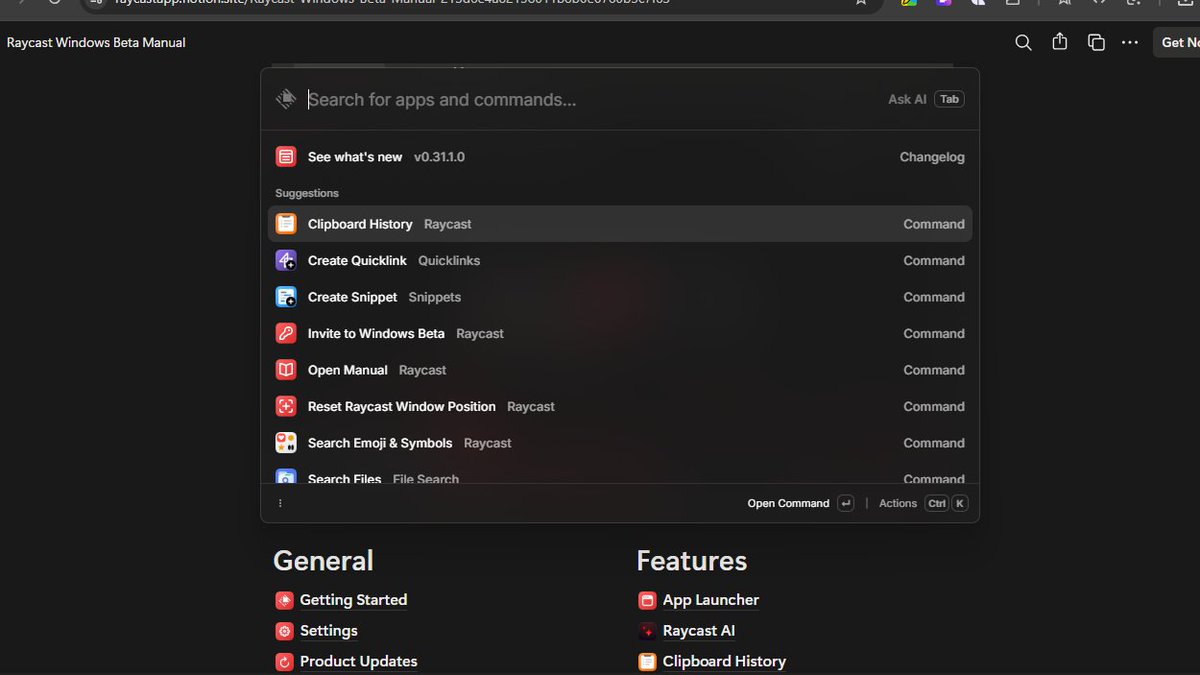Click the Invite to Windows Beta icon
This screenshot has height=675, width=1200.
[x=286, y=333]
